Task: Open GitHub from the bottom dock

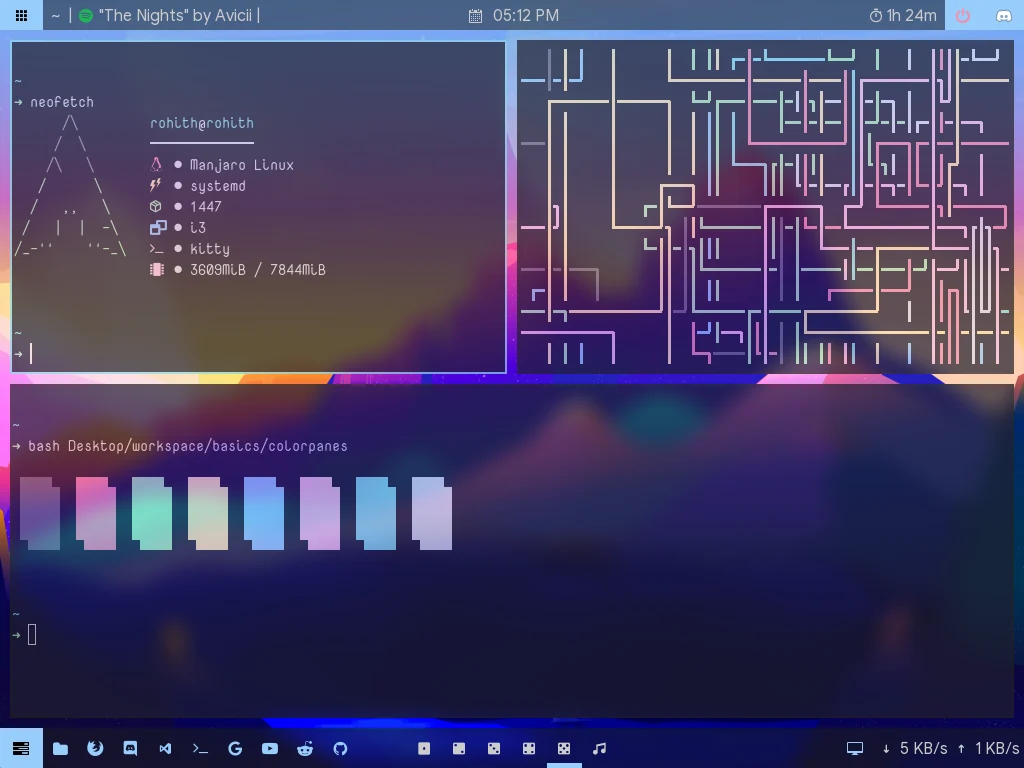Action: 339,748
